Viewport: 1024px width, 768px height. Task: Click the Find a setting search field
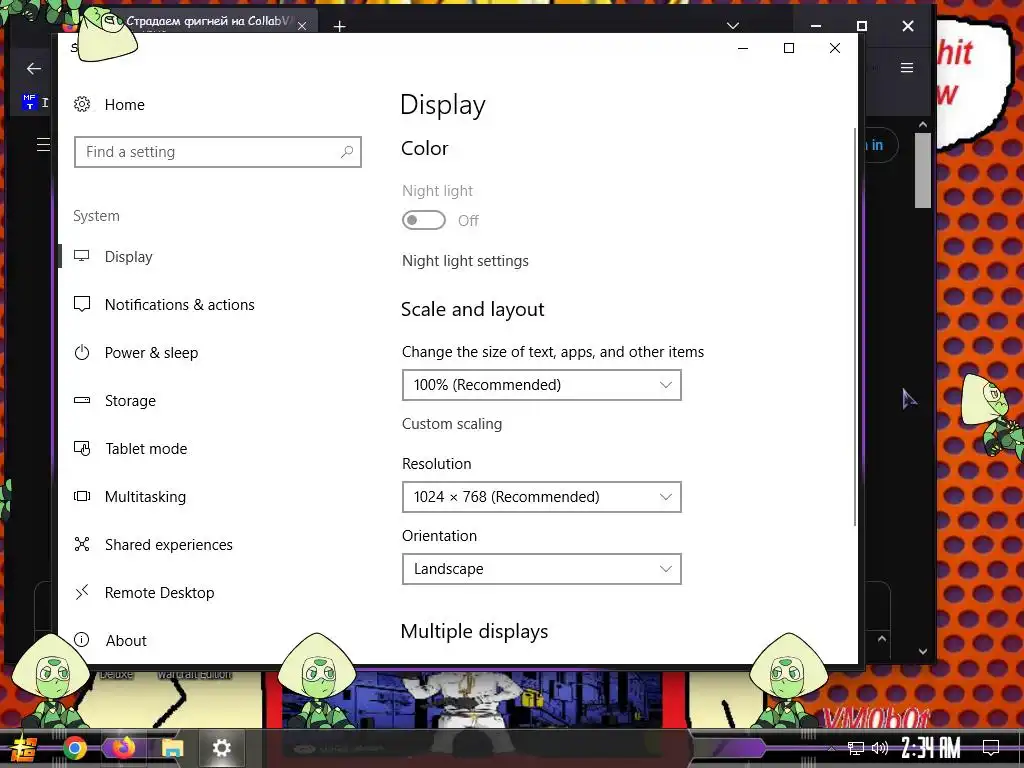[x=217, y=152]
